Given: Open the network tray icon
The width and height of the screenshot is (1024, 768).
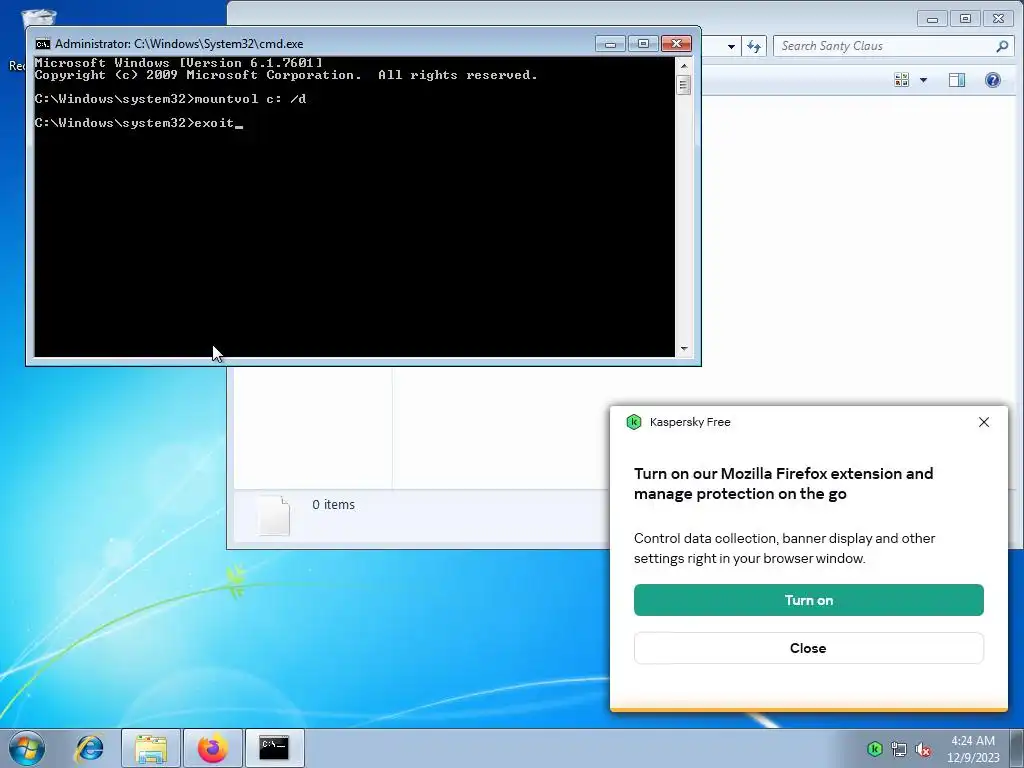Looking at the screenshot, I should coord(899,749).
